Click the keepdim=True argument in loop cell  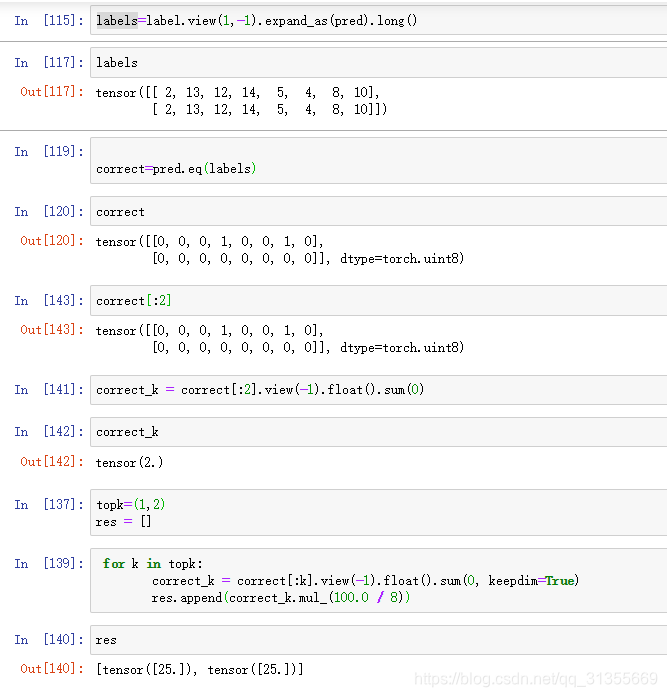tap(533, 581)
